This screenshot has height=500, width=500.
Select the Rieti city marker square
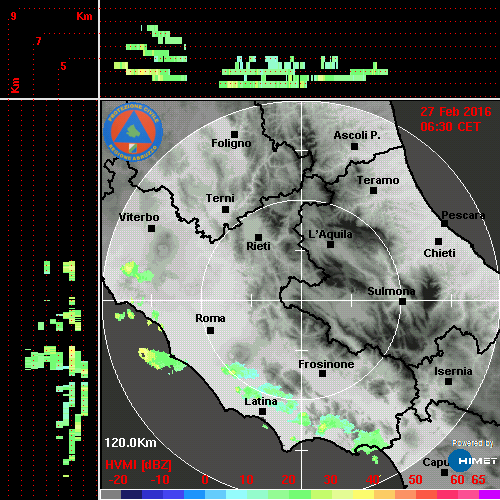(258, 237)
